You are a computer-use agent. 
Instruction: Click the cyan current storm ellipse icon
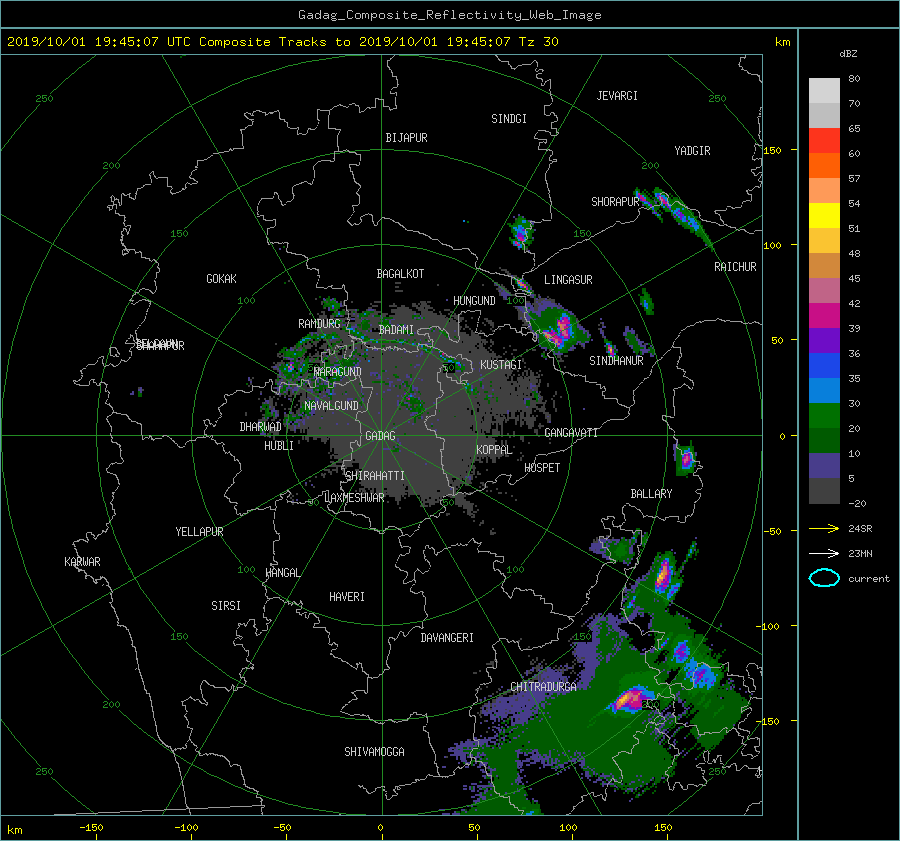[824, 578]
